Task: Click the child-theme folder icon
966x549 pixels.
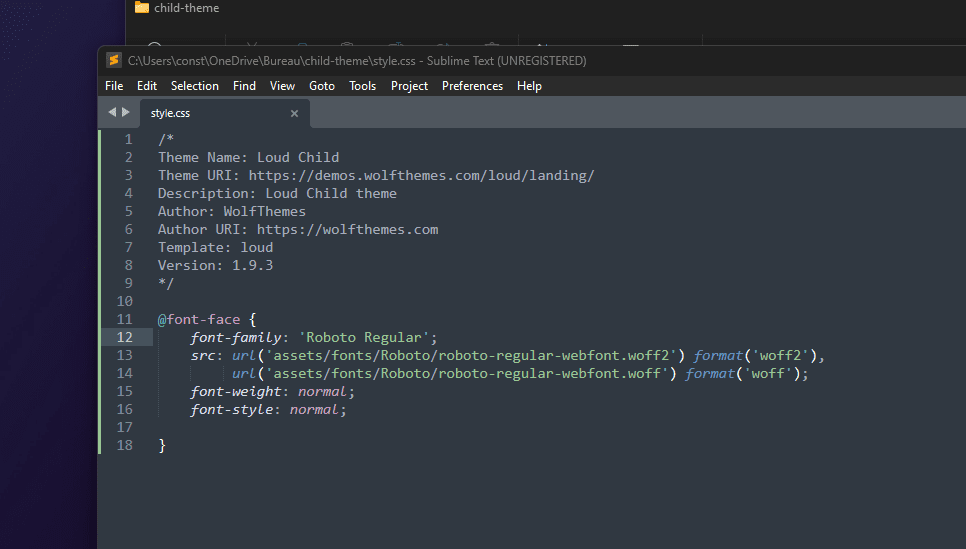Action: [x=142, y=7]
